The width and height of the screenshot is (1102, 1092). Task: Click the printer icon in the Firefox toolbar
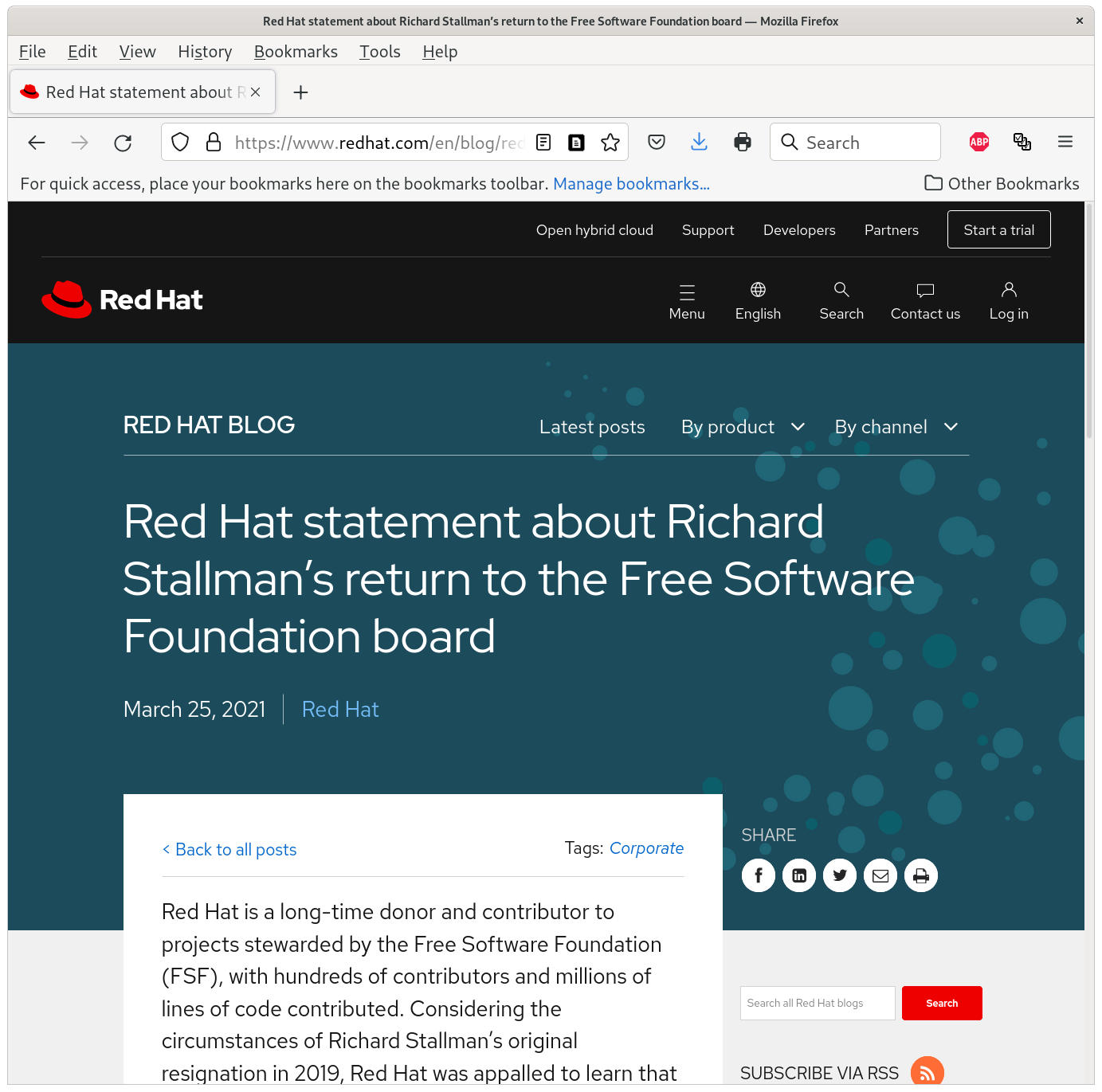(x=743, y=142)
